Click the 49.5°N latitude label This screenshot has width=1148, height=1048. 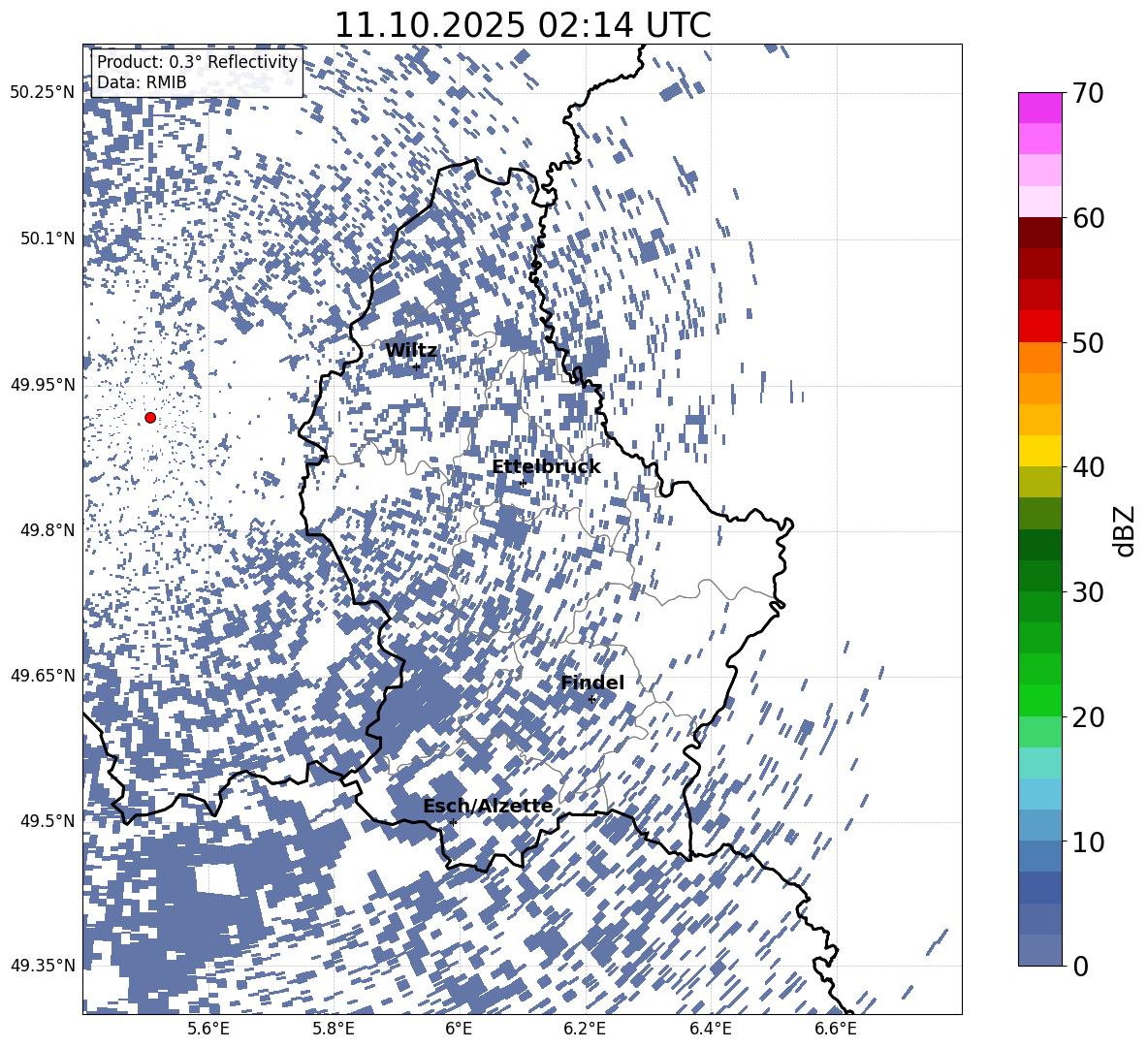pos(48,820)
